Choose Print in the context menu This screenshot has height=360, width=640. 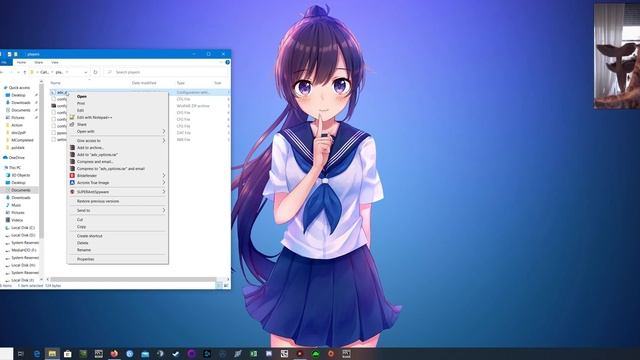(118, 104)
